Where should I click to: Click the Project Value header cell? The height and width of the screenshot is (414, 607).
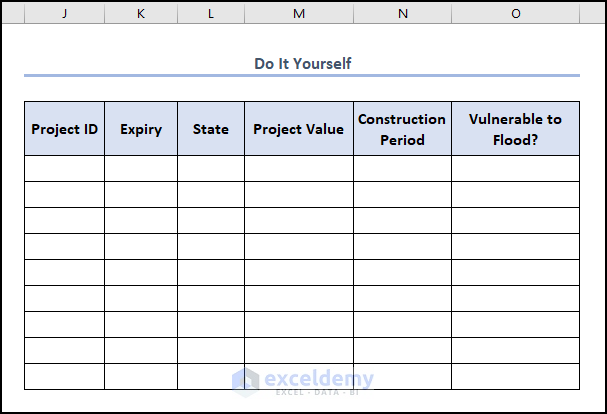298,129
